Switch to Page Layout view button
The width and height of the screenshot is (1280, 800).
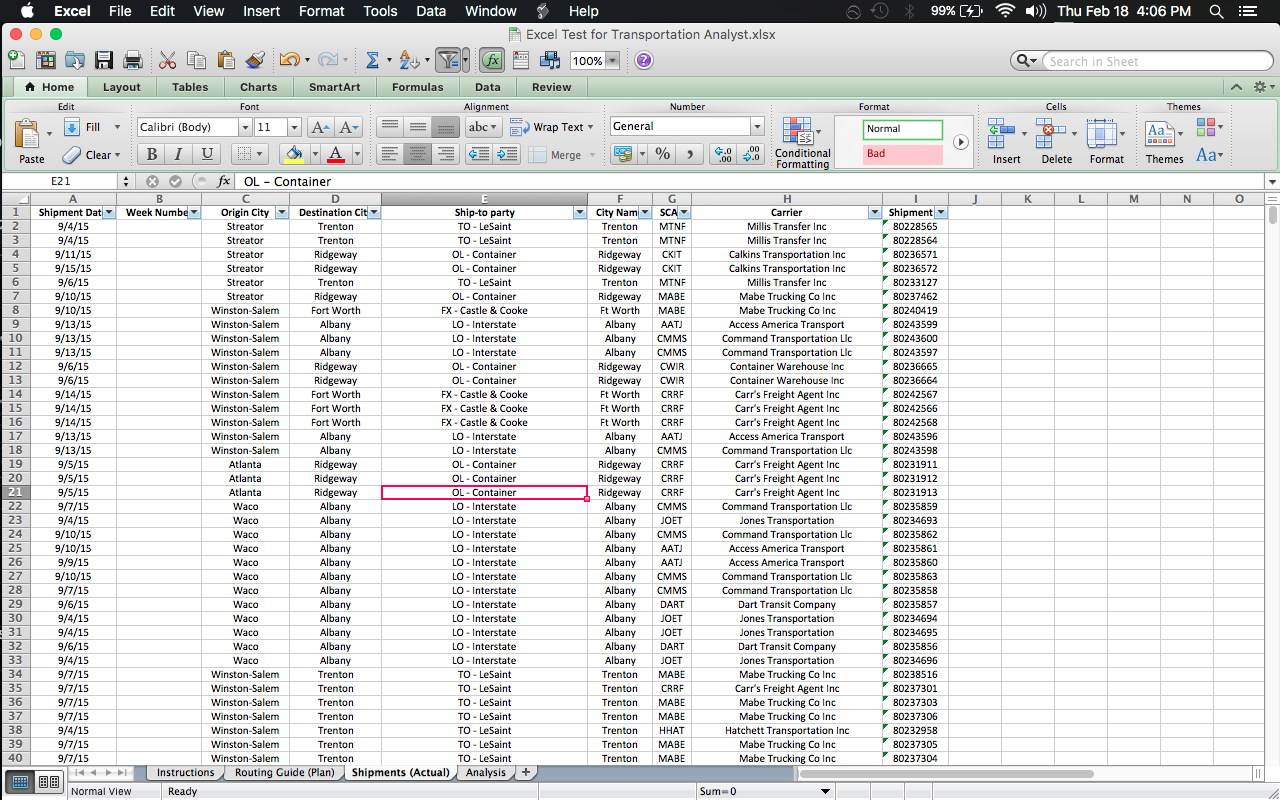(48, 781)
